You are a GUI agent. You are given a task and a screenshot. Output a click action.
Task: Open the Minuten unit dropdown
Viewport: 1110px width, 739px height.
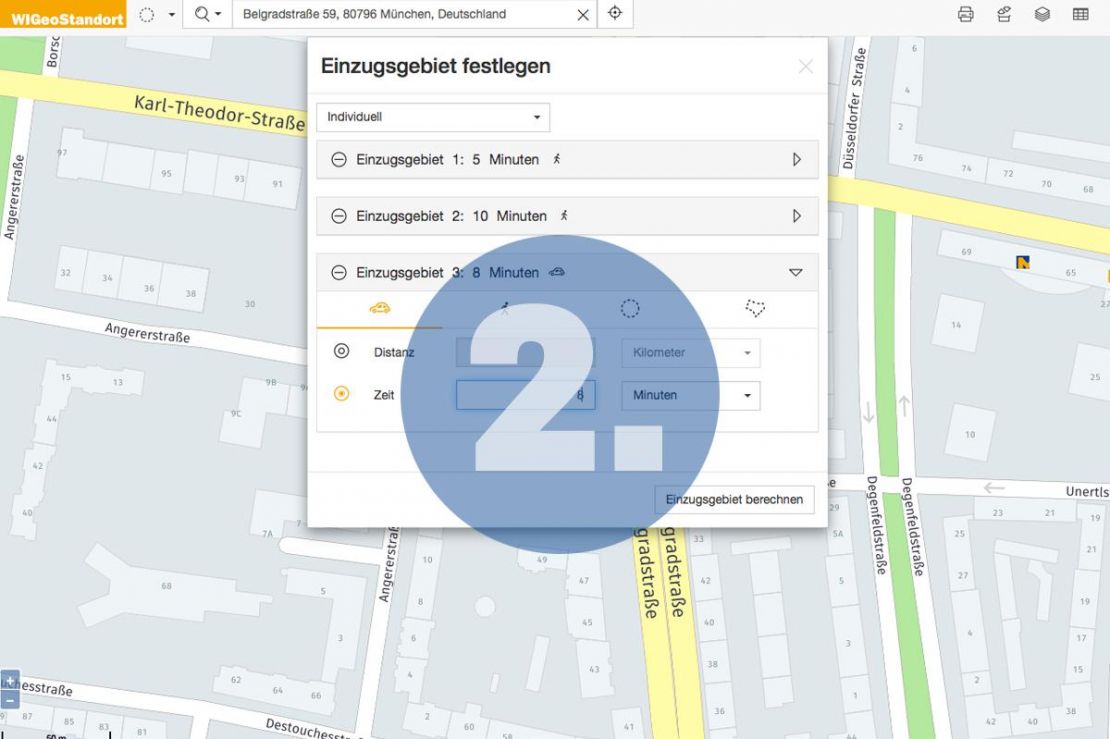pos(691,395)
